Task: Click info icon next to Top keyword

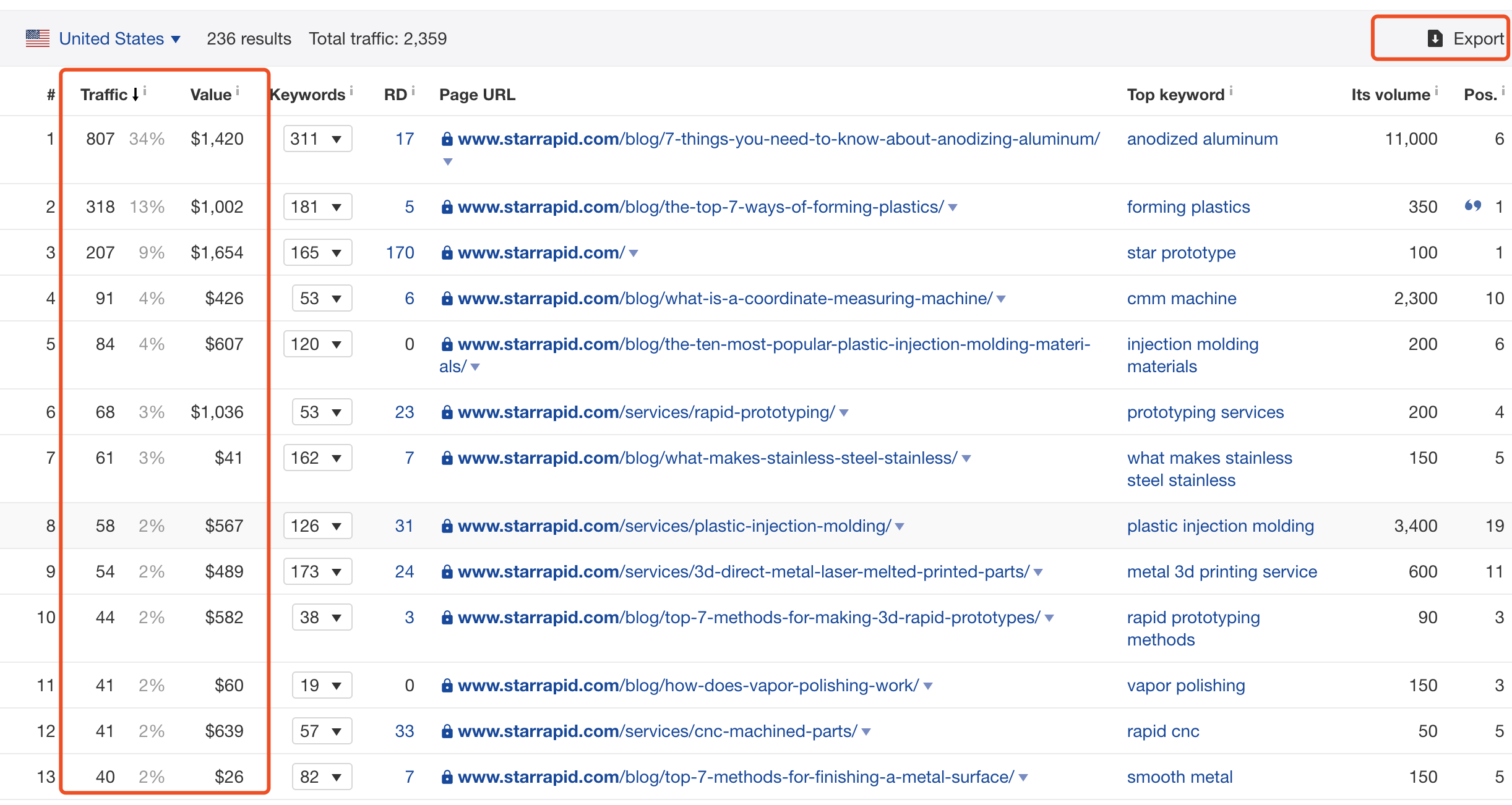Action: [x=1231, y=91]
